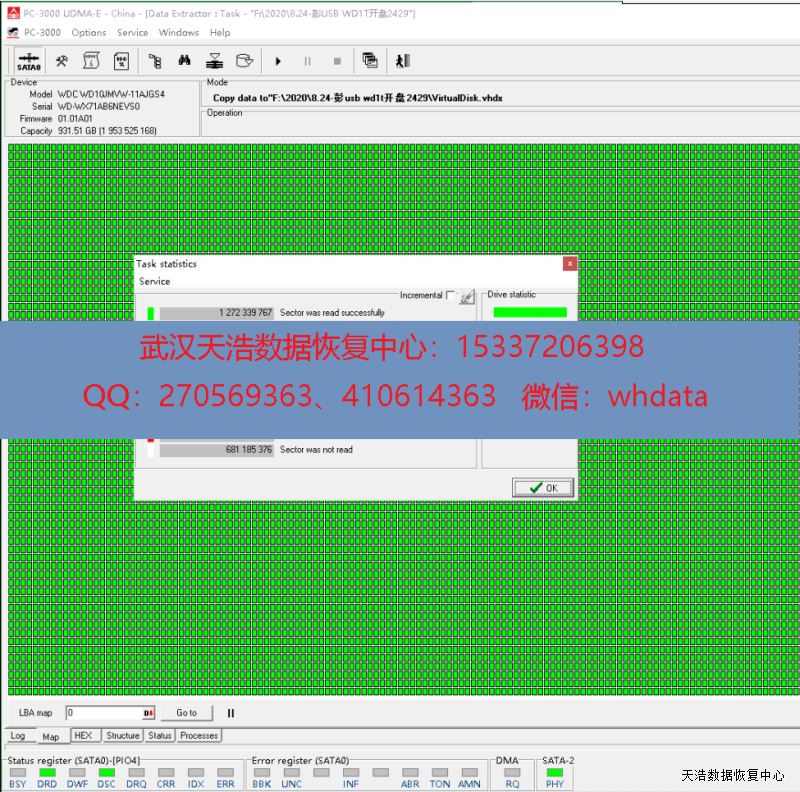800x792 pixels.
Task: Click the brush icon next to Incremental
Action: click(x=466, y=297)
